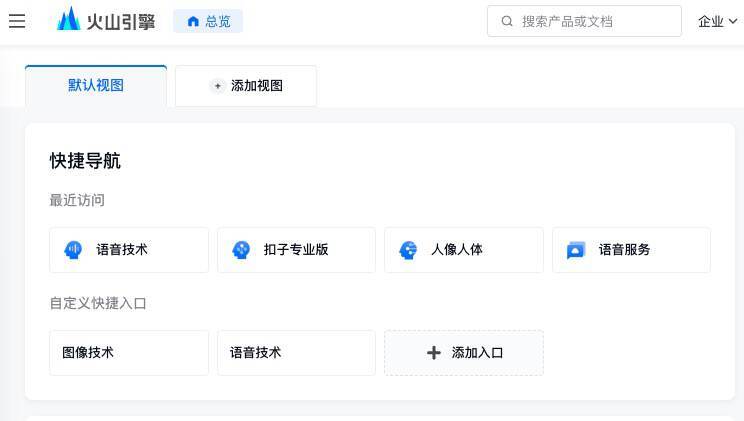Viewport: 744px width, 421px height.
Task: Open the custom 图像技术 shortcut
Action: pos(129,353)
